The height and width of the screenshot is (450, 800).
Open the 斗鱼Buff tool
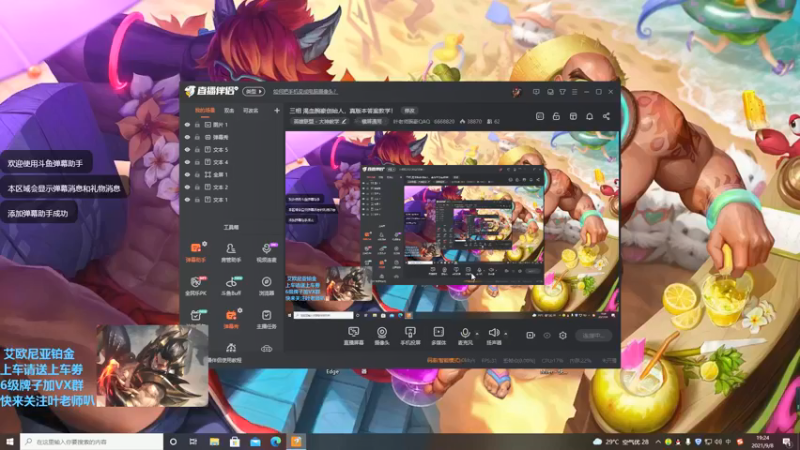tap(231, 286)
